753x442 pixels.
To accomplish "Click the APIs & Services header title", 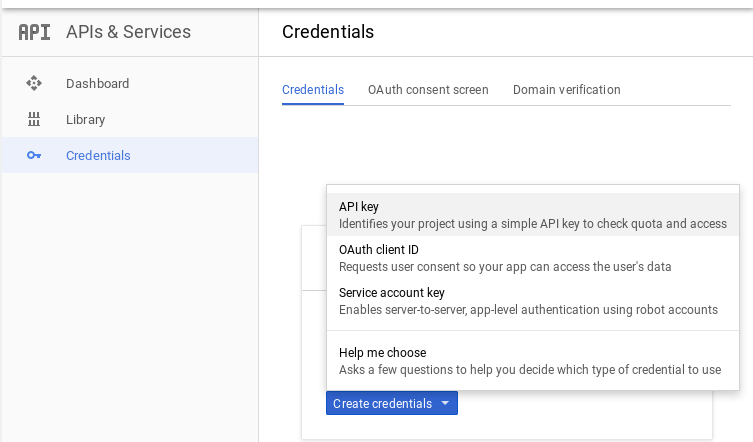I will coord(128,32).
